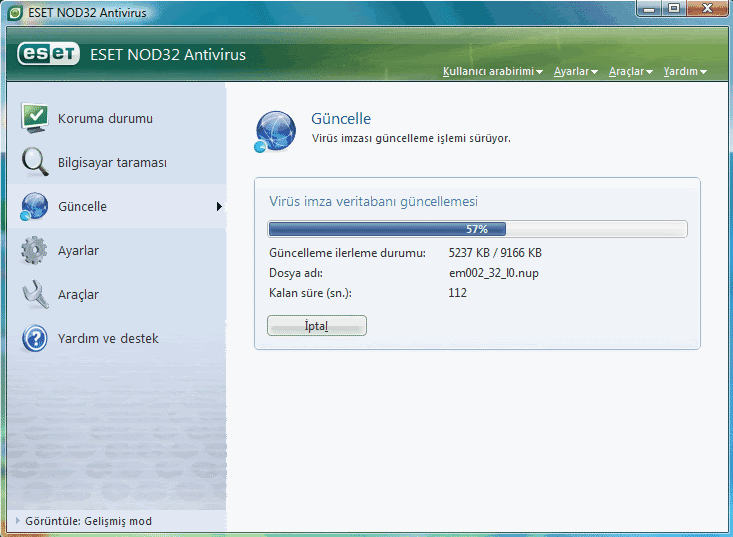Click the Virüs imza veritabanı güncellemesi title

click(x=374, y=201)
